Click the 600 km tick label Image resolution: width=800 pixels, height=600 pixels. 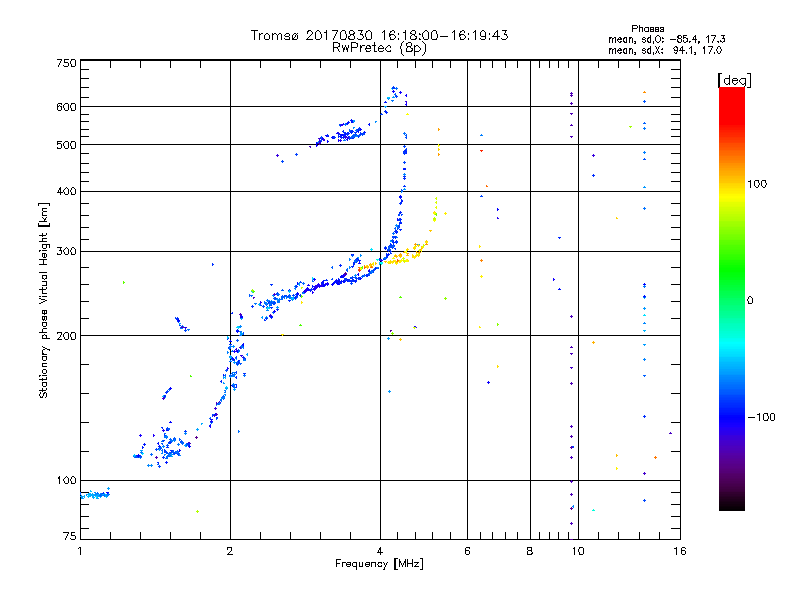click(x=66, y=107)
